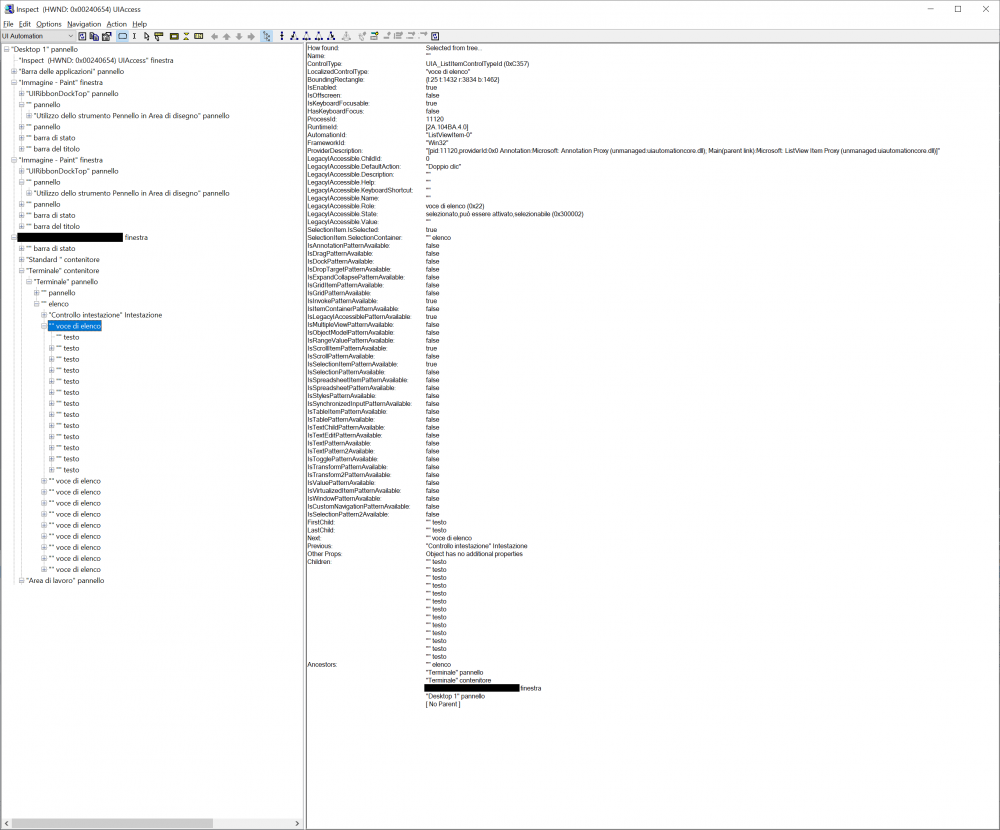Click the tree pane scrollbar left arrow
This screenshot has width=1000, height=830.
[6, 824]
